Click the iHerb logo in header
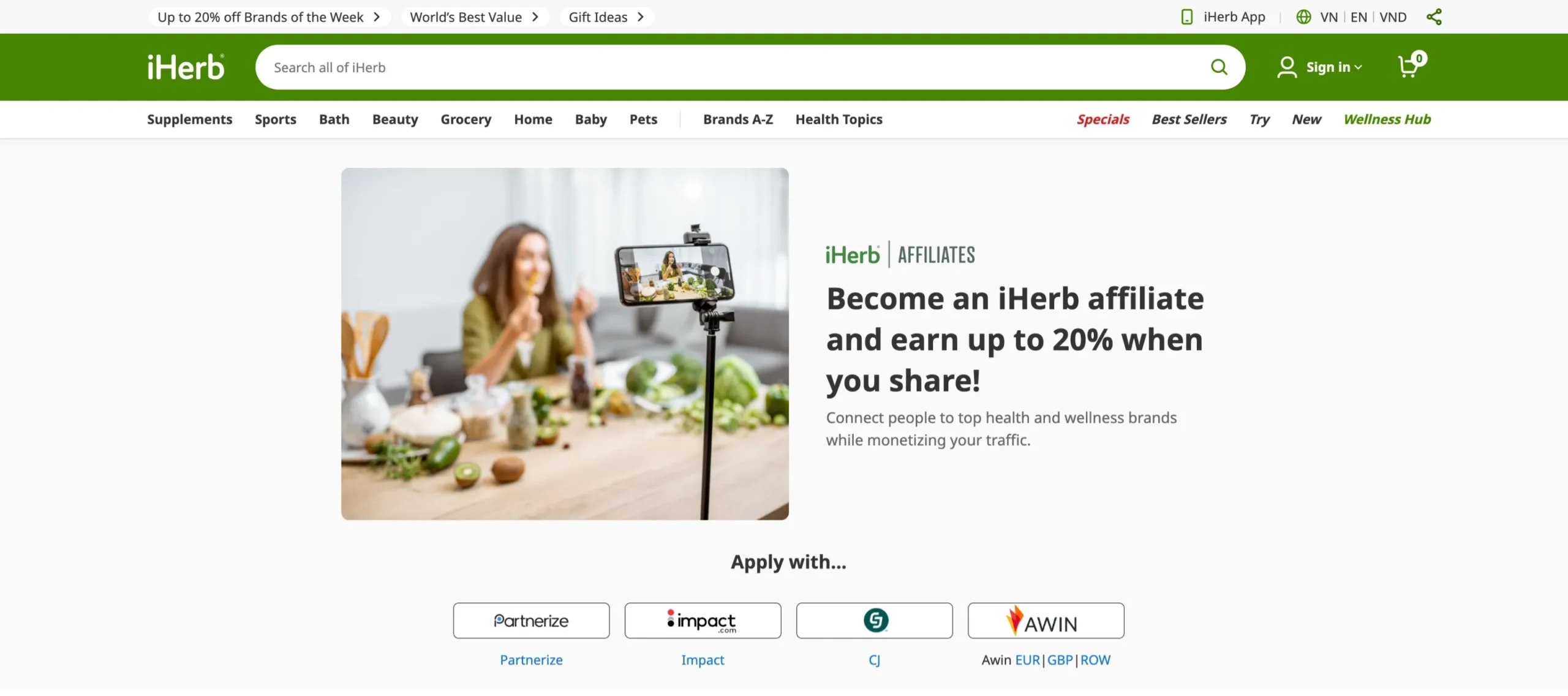Viewport: 1568px width, 696px height. (x=186, y=67)
